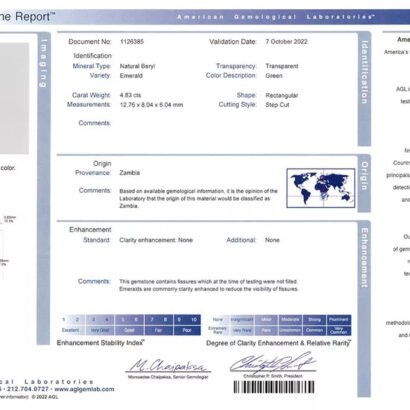Click the Identification section heading

[x=93, y=56]
